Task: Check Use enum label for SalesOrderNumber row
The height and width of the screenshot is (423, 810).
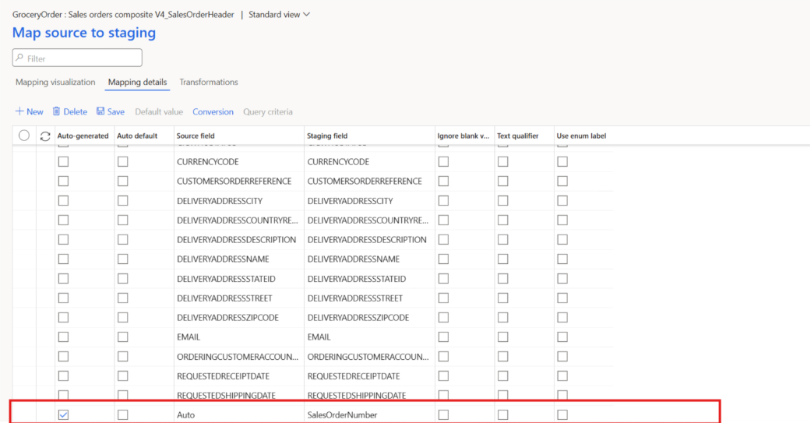Action: [x=563, y=415]
